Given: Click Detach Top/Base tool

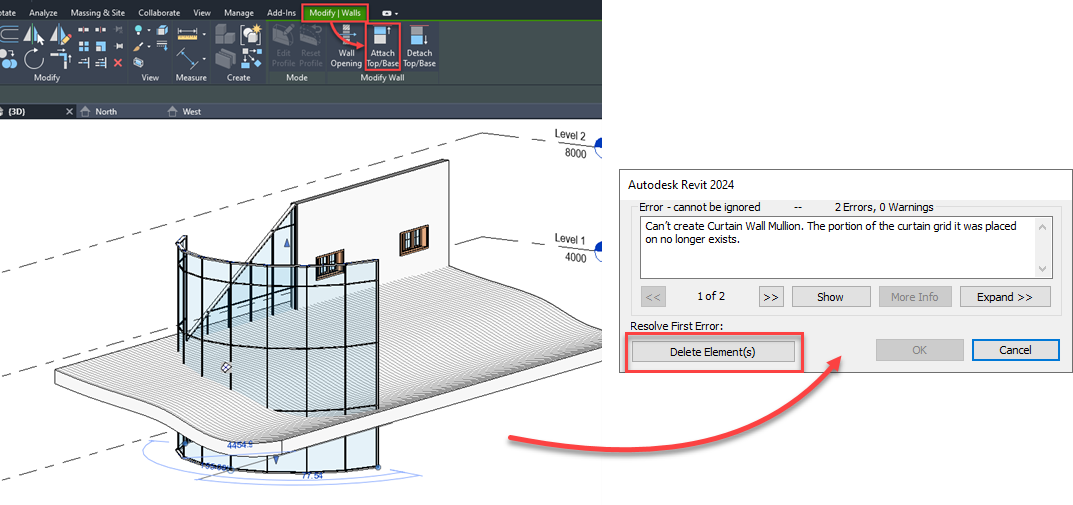Looking at the screenshot, I should click(x=419, y=46).
